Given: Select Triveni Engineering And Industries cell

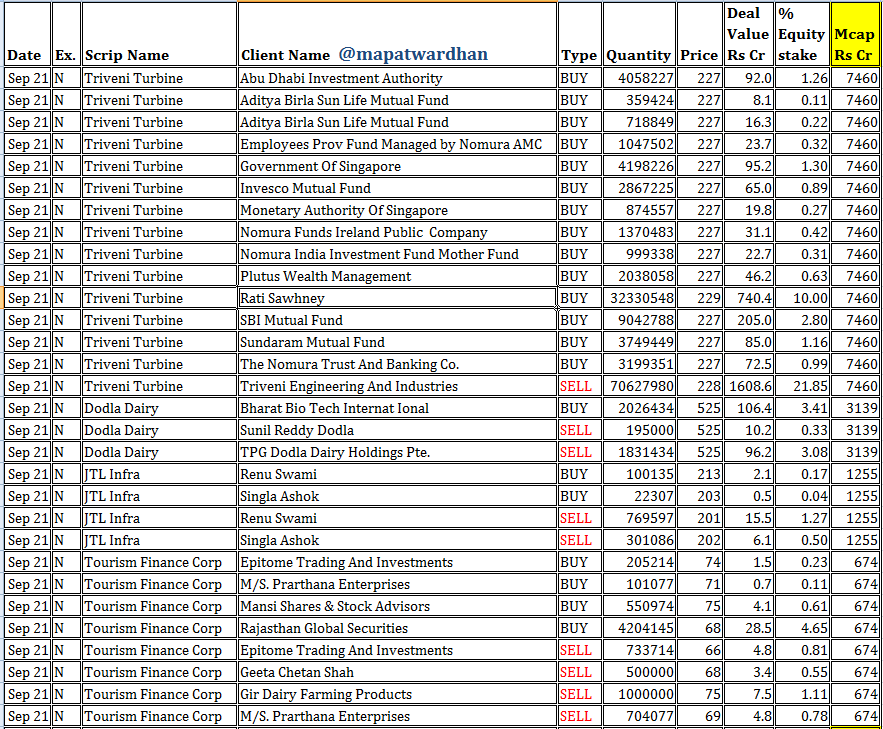Looking at the screenshot, I should coord(398,386).
